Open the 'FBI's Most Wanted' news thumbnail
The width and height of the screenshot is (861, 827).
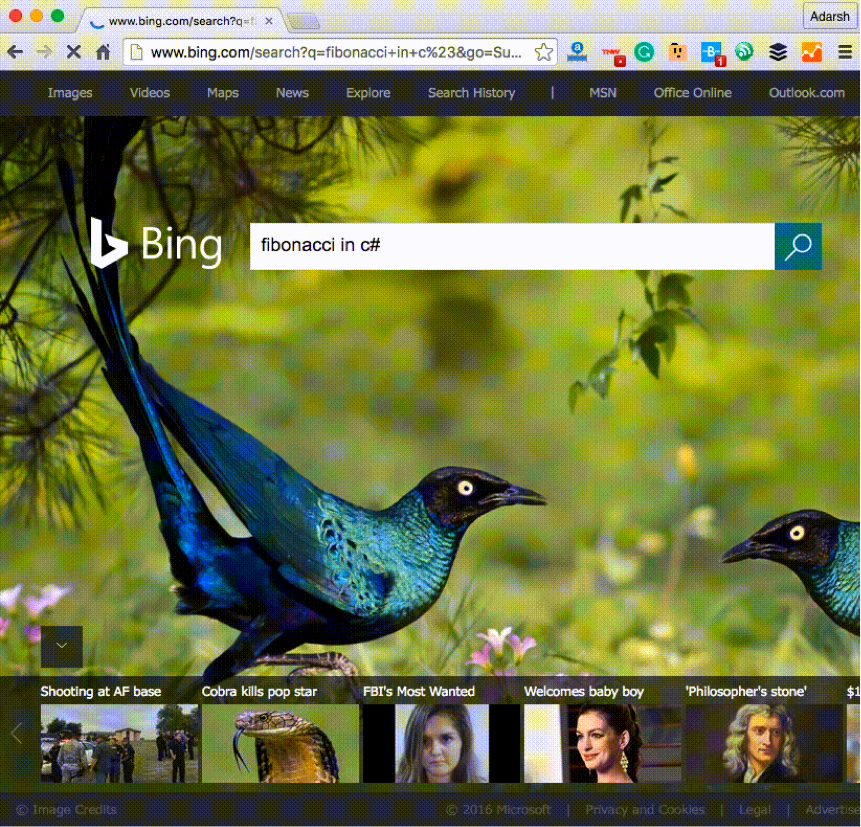(442, 744)
